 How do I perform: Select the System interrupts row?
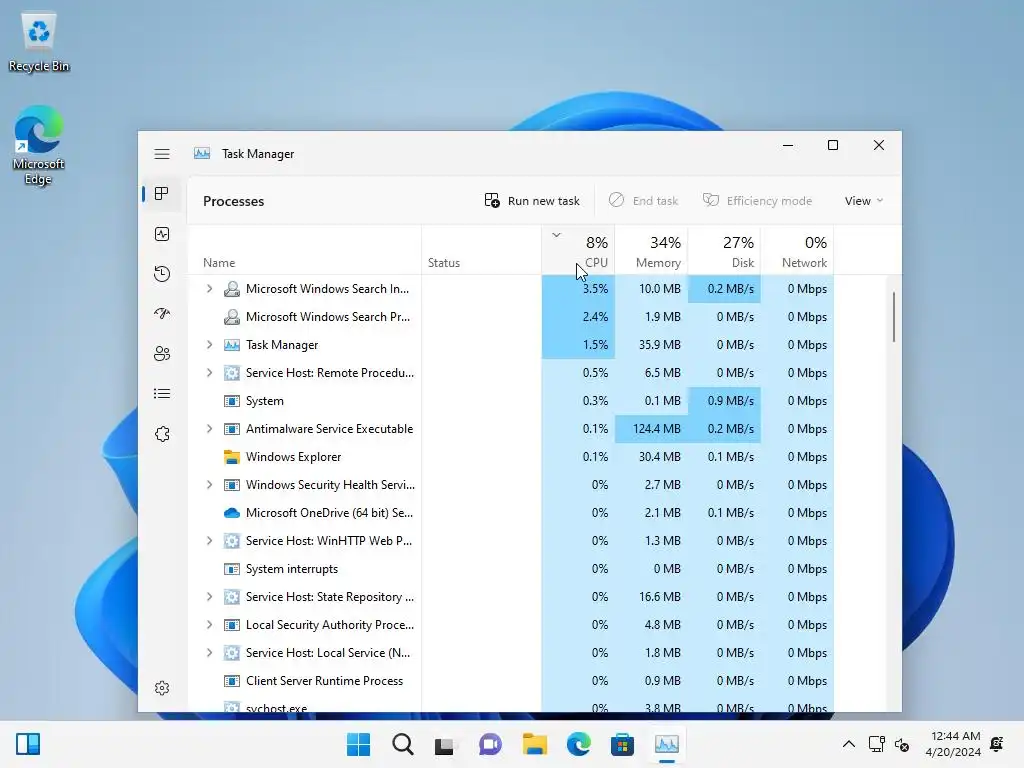(x=511, y=569)
